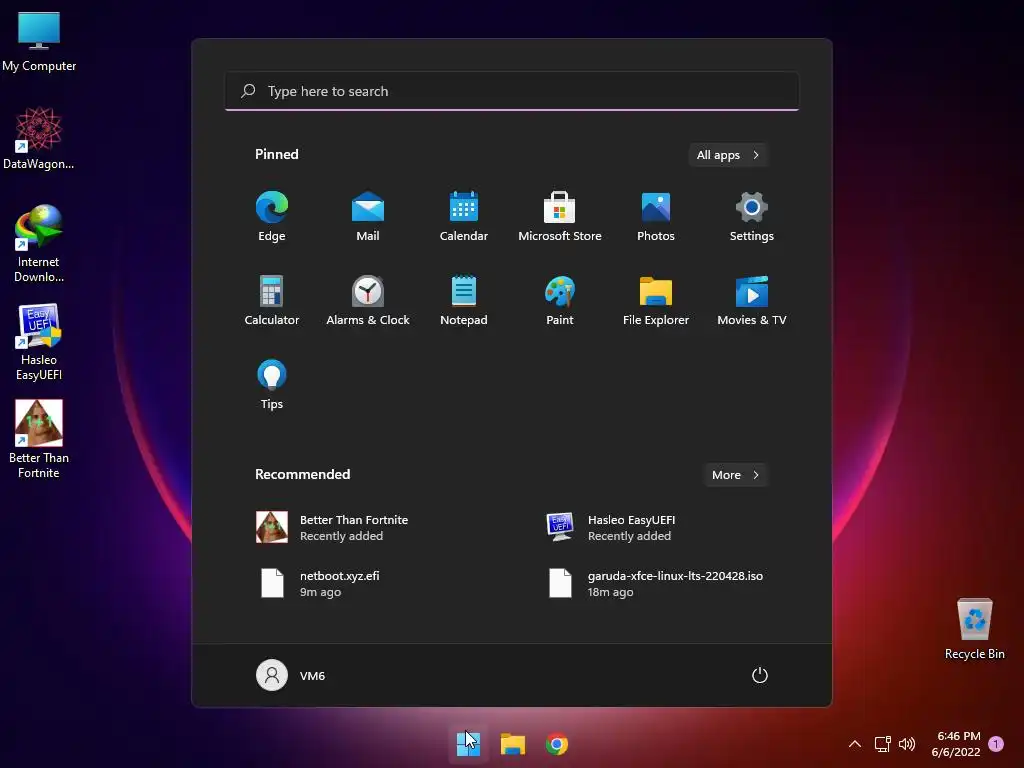Viewport: 1024px width, 768px height.
Task: Show hidden tray icons chevron
Action: (854, 744)
